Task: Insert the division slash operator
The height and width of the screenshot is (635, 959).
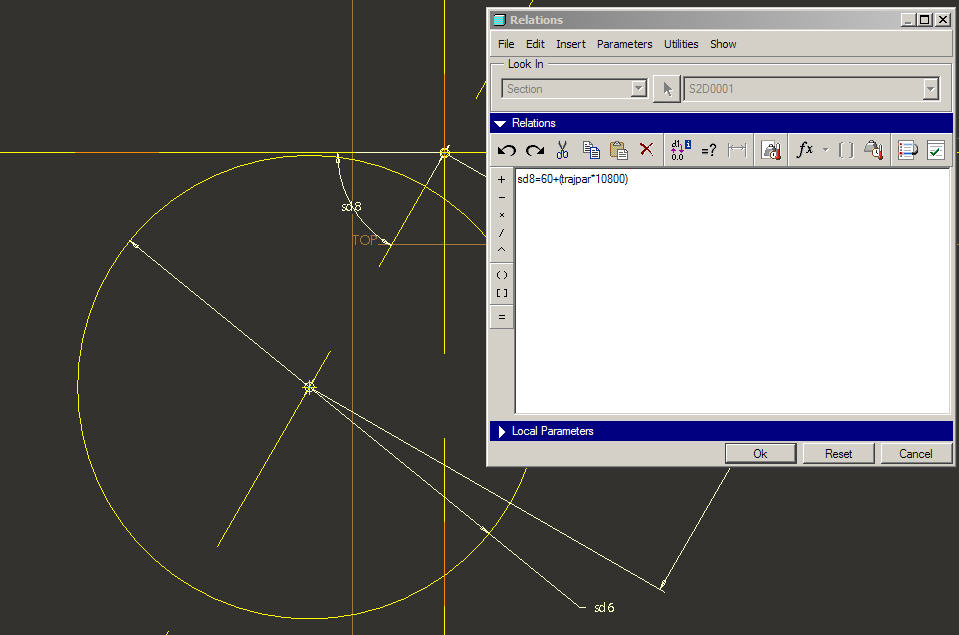Action: point(502,232)
